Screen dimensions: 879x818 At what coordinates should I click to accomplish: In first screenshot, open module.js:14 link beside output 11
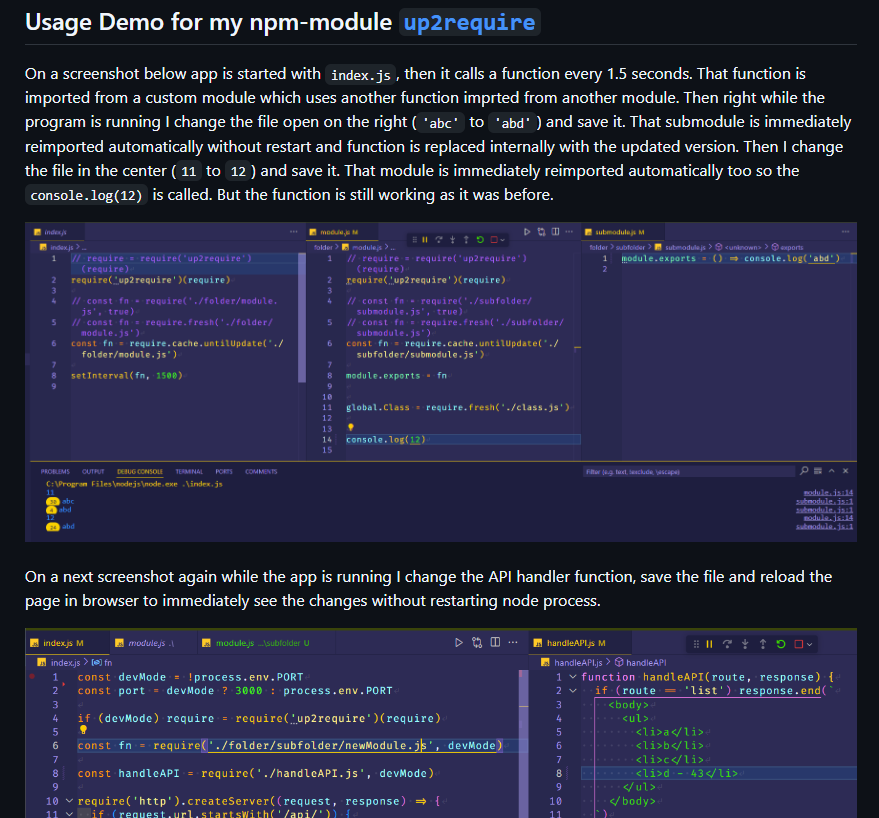click(x=828, y=493)
